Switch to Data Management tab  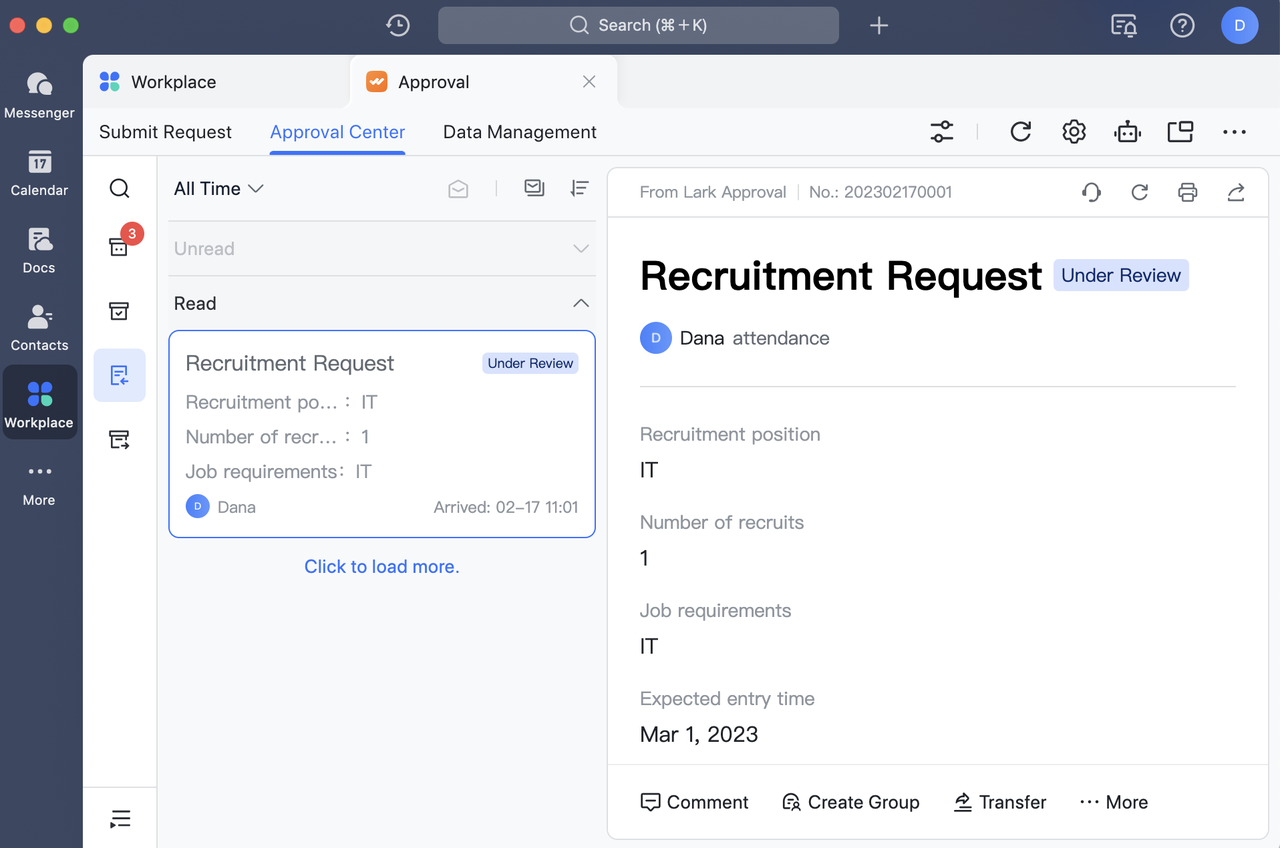[x=519, y=132]
